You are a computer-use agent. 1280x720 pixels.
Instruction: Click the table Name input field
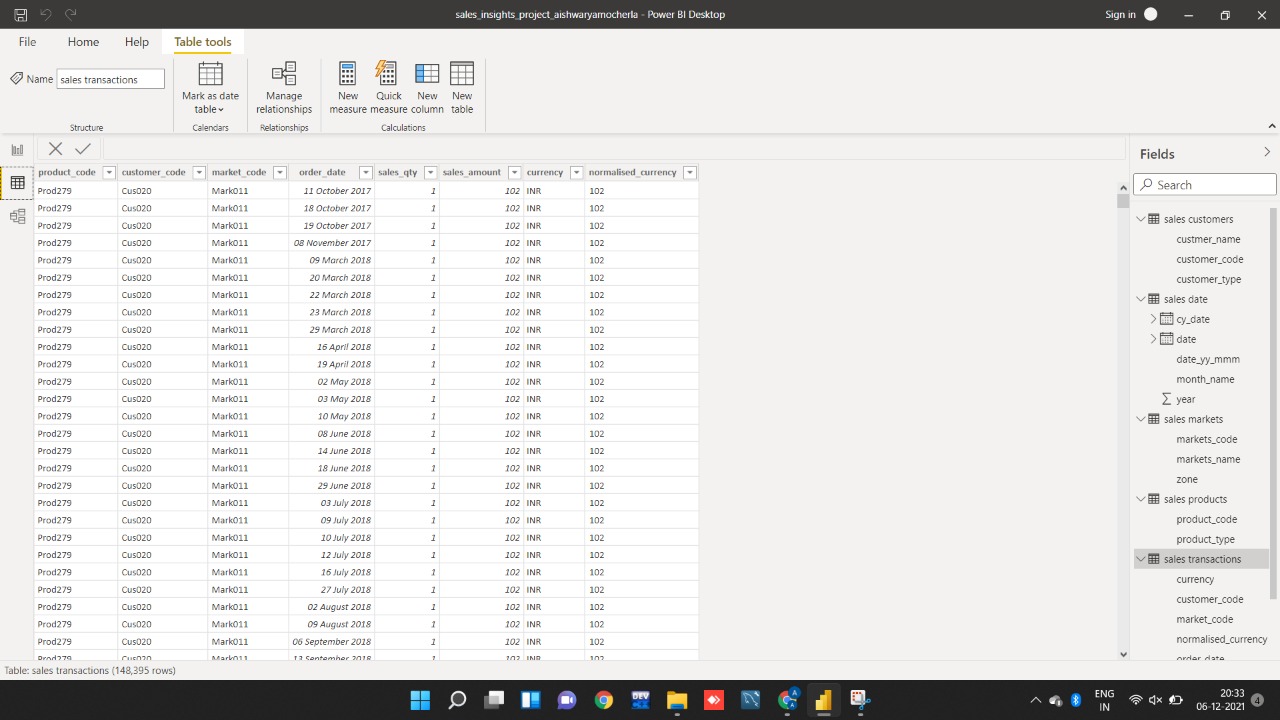coord(111,79)
